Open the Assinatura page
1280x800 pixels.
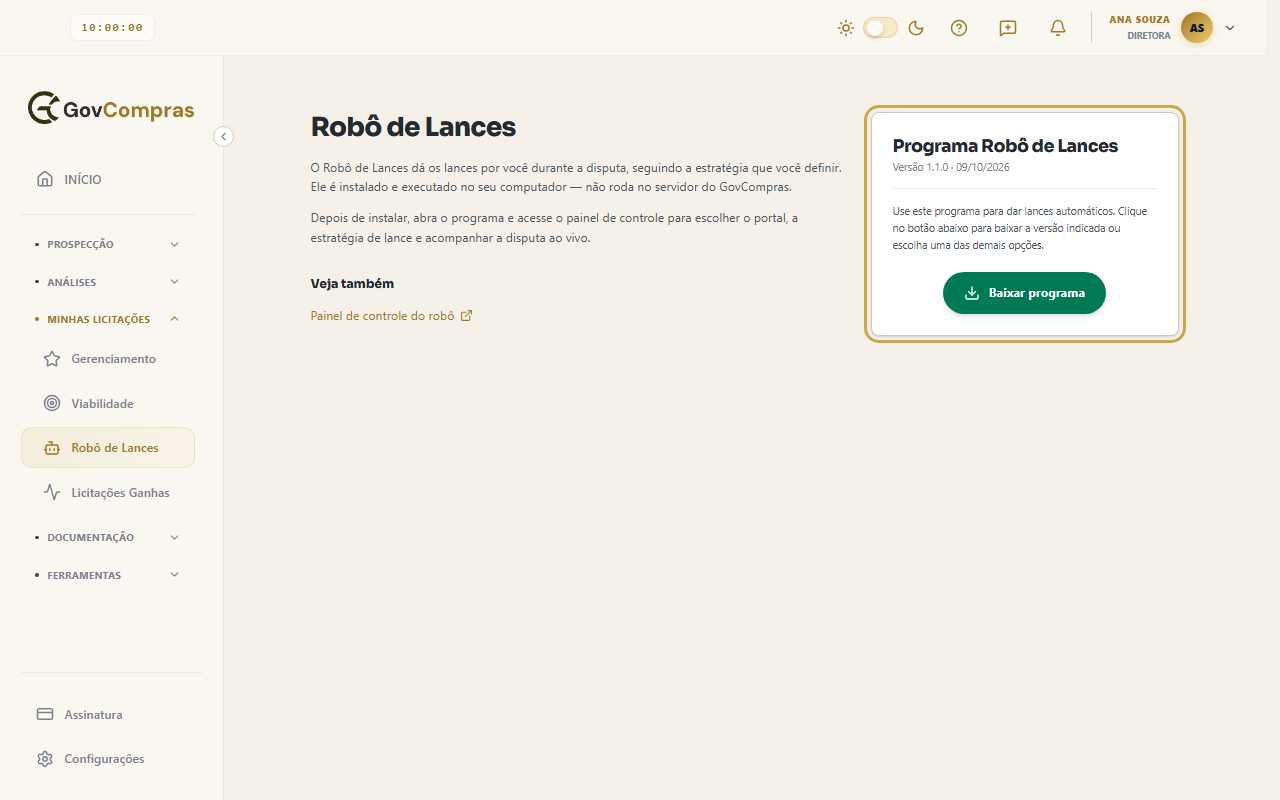point(111,714)
